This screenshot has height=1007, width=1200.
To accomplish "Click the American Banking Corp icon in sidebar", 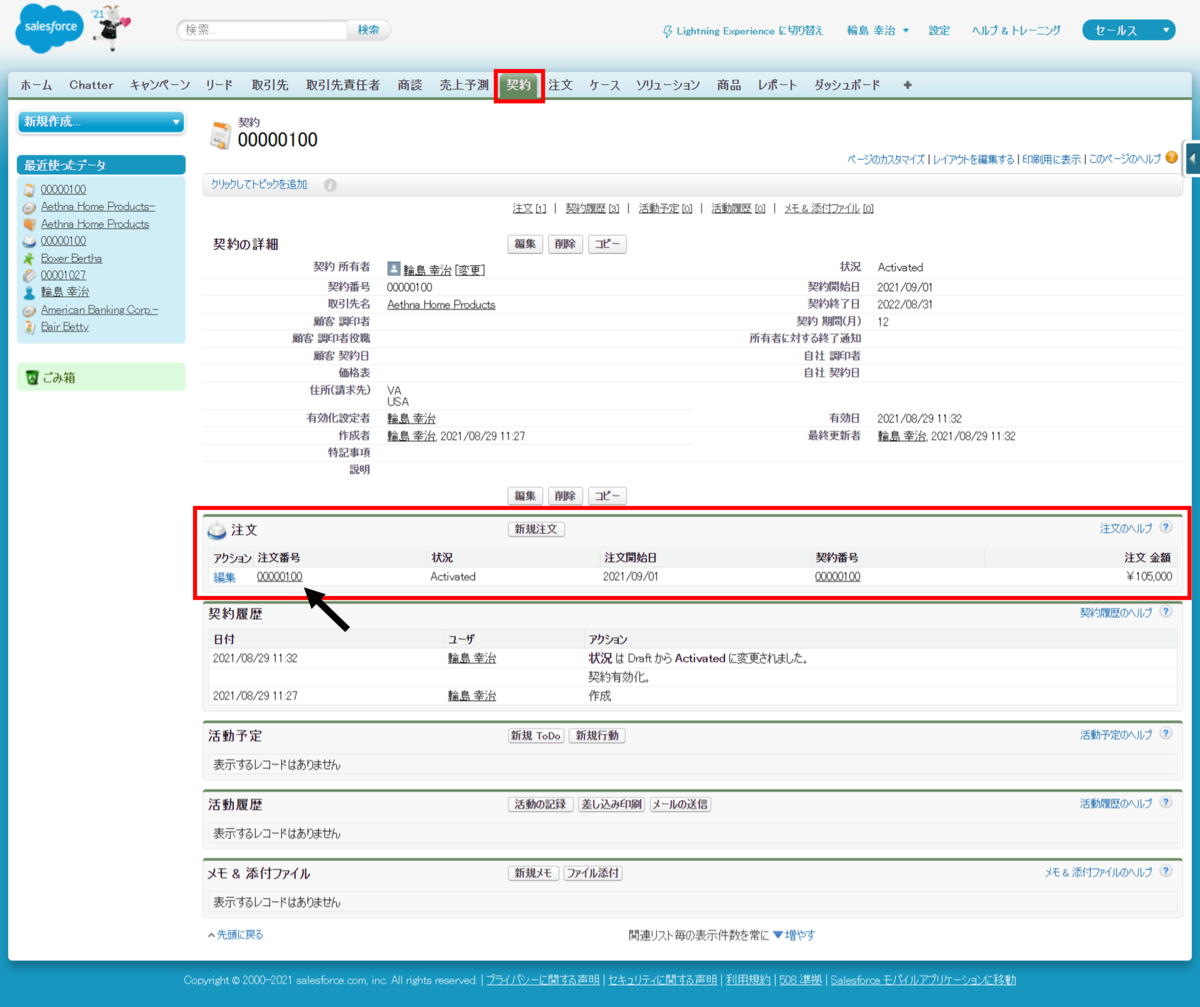I will [x=30, y=310].
